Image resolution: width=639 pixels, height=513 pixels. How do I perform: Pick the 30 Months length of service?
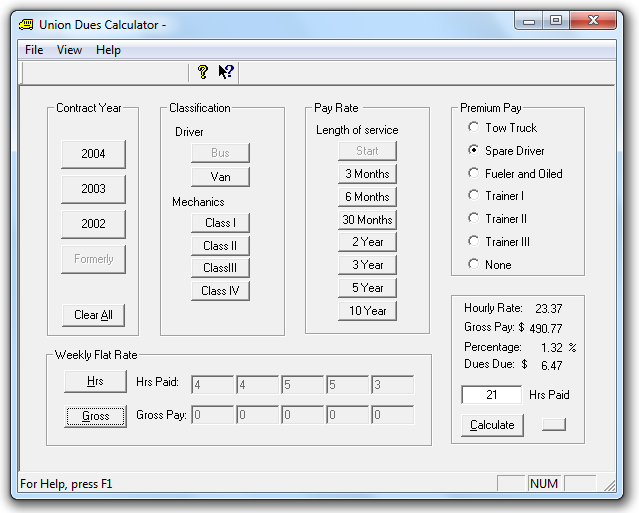[367, 220]
